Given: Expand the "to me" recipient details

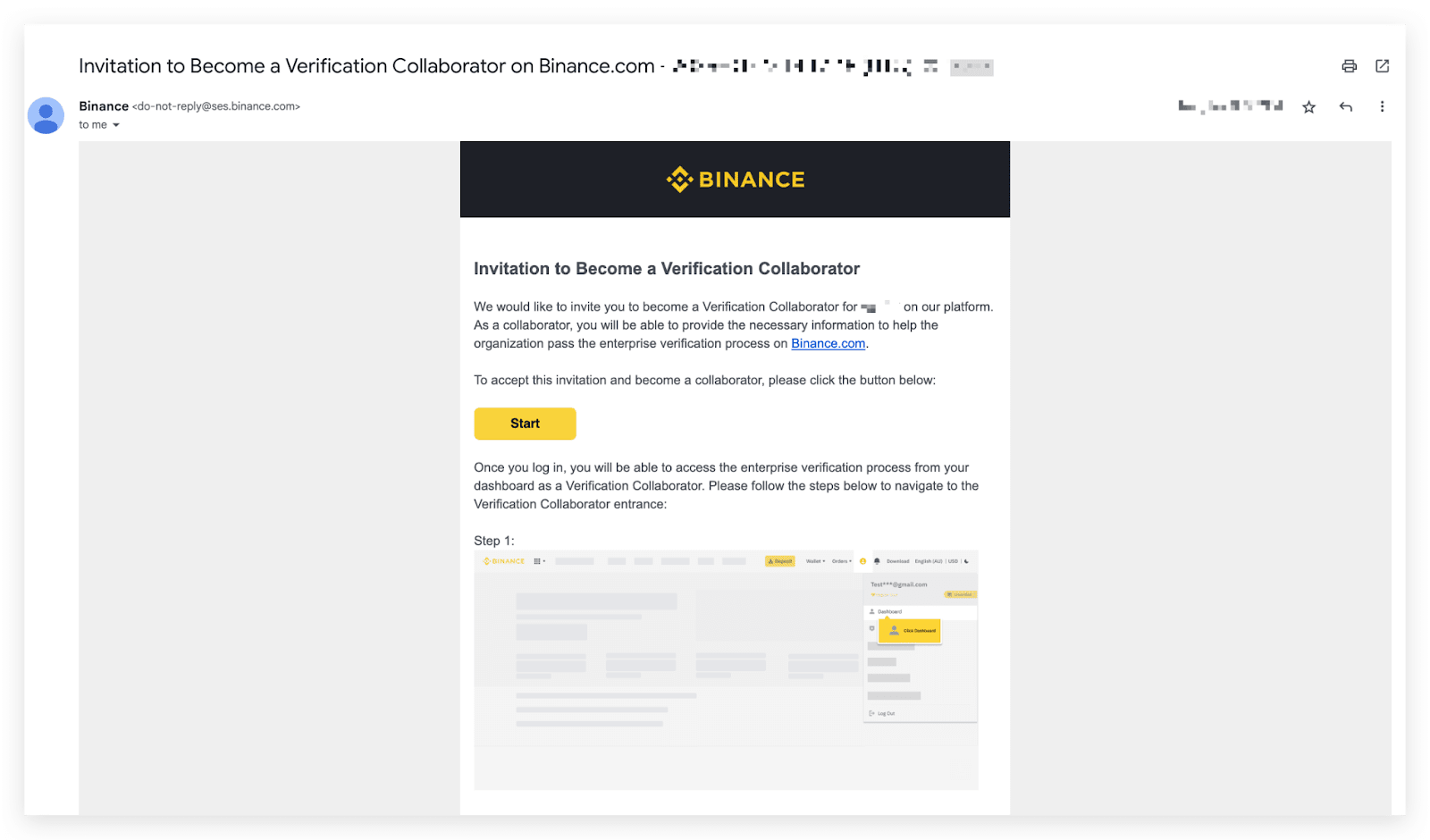Looking at the screenshot, I should pos(115,125).
